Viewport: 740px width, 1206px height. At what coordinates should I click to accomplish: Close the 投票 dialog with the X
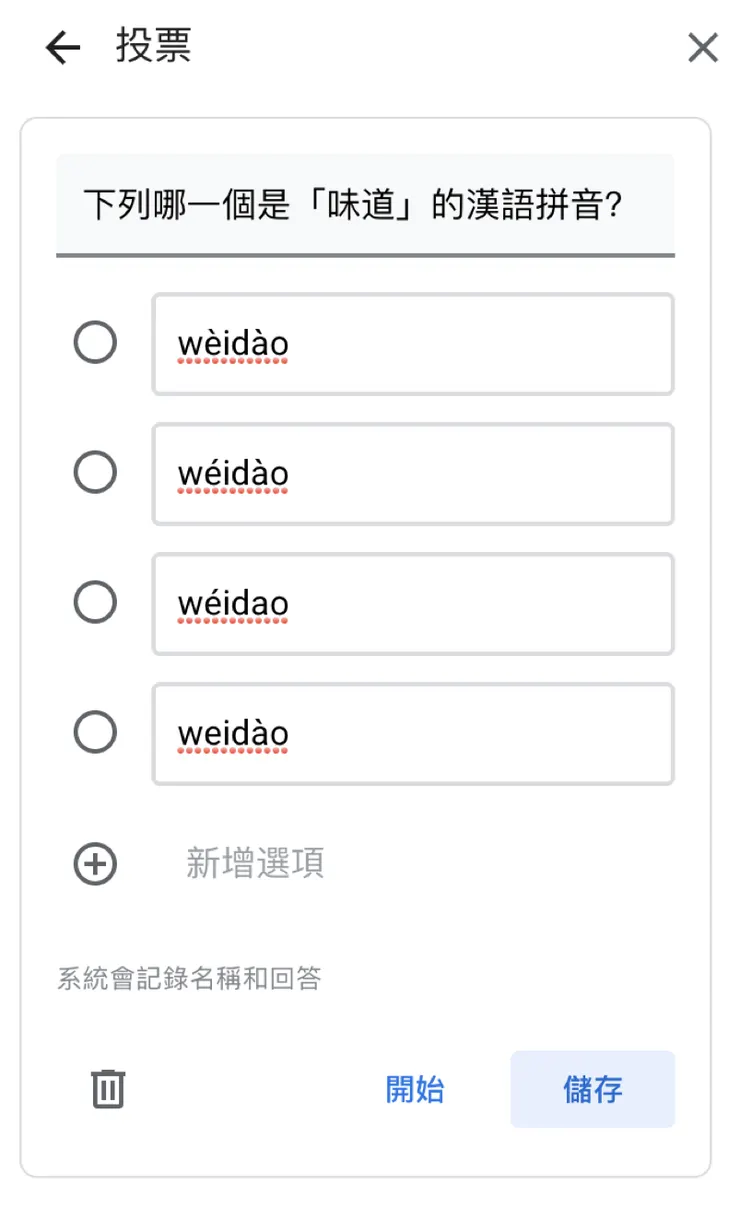tap(703, 47)
